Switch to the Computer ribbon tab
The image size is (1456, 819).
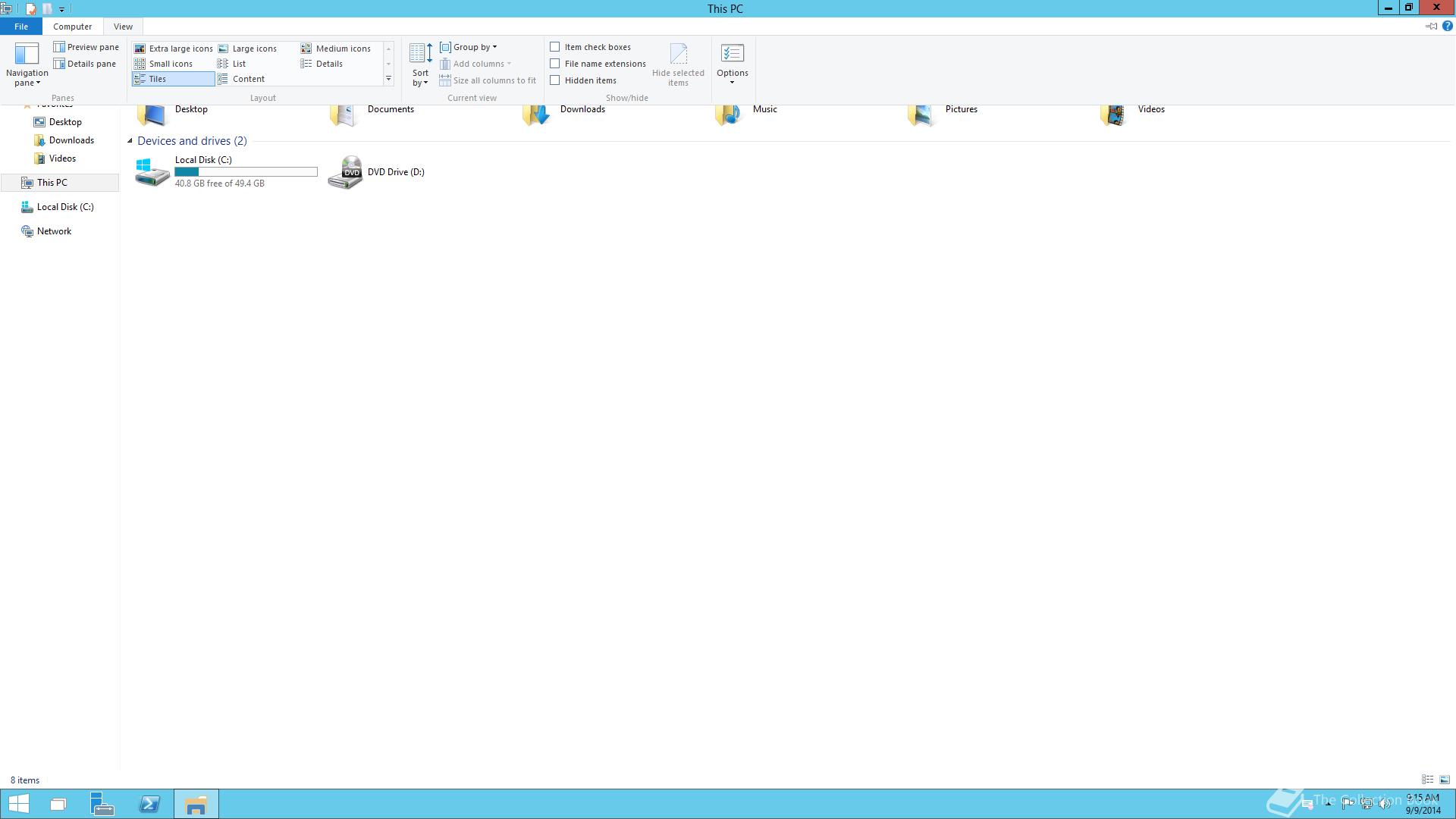tap(72, 27)
